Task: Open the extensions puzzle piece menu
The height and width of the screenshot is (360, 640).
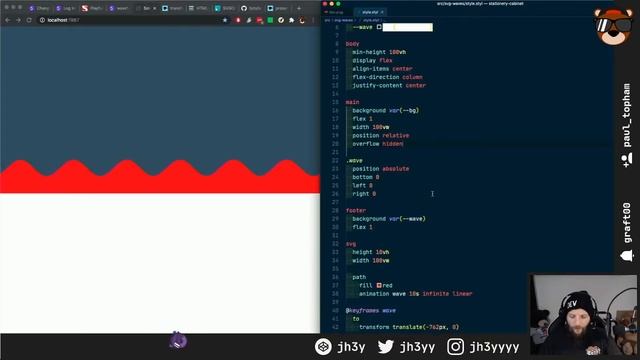Action: [291, 20]
